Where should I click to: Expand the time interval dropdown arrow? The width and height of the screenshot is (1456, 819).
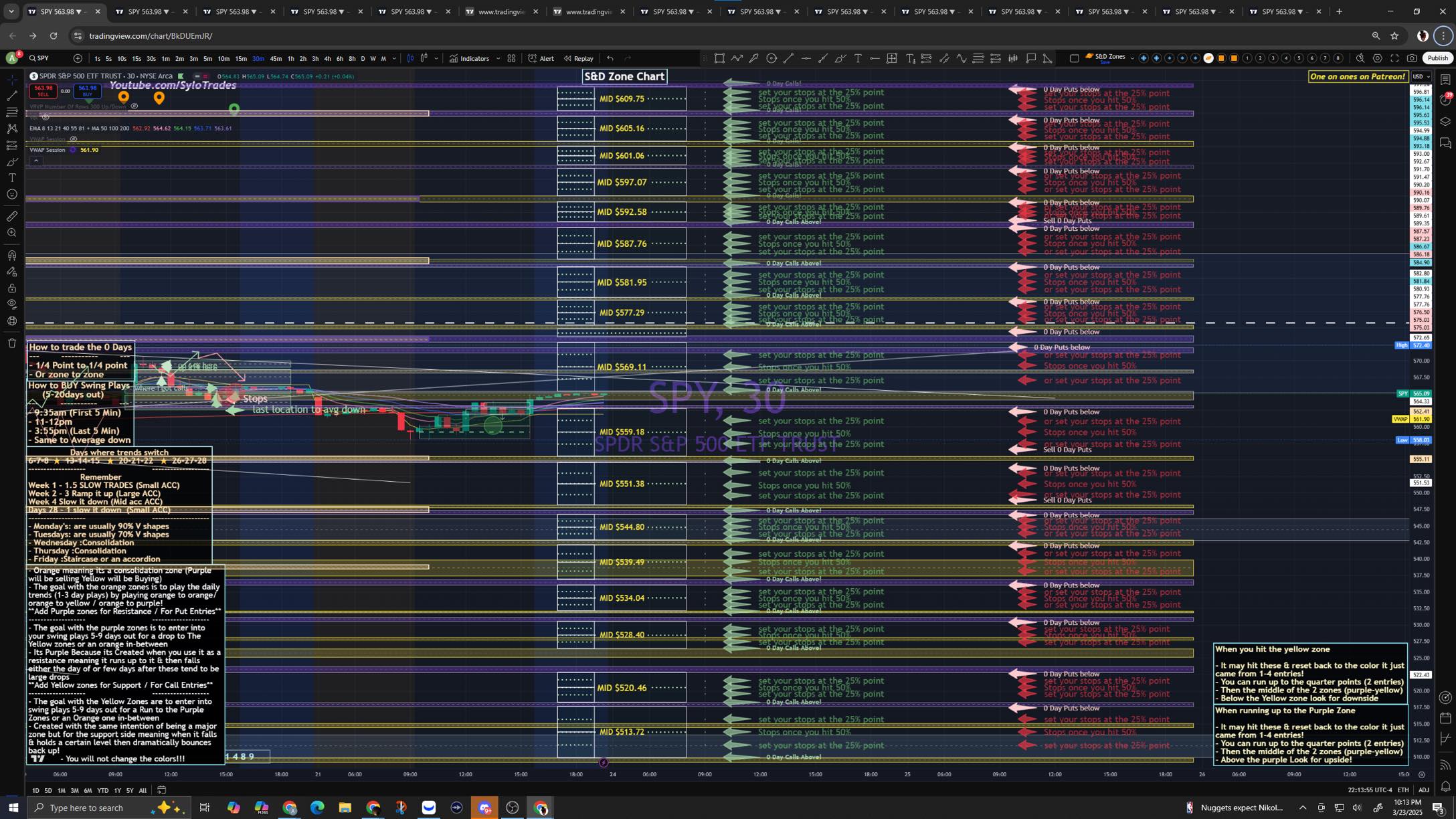(394, 59)
